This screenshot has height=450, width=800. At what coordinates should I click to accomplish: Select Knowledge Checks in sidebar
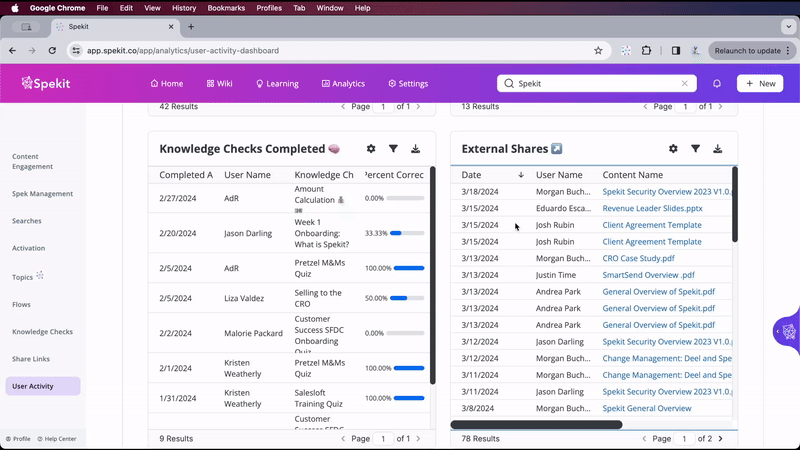click(42, 332)
